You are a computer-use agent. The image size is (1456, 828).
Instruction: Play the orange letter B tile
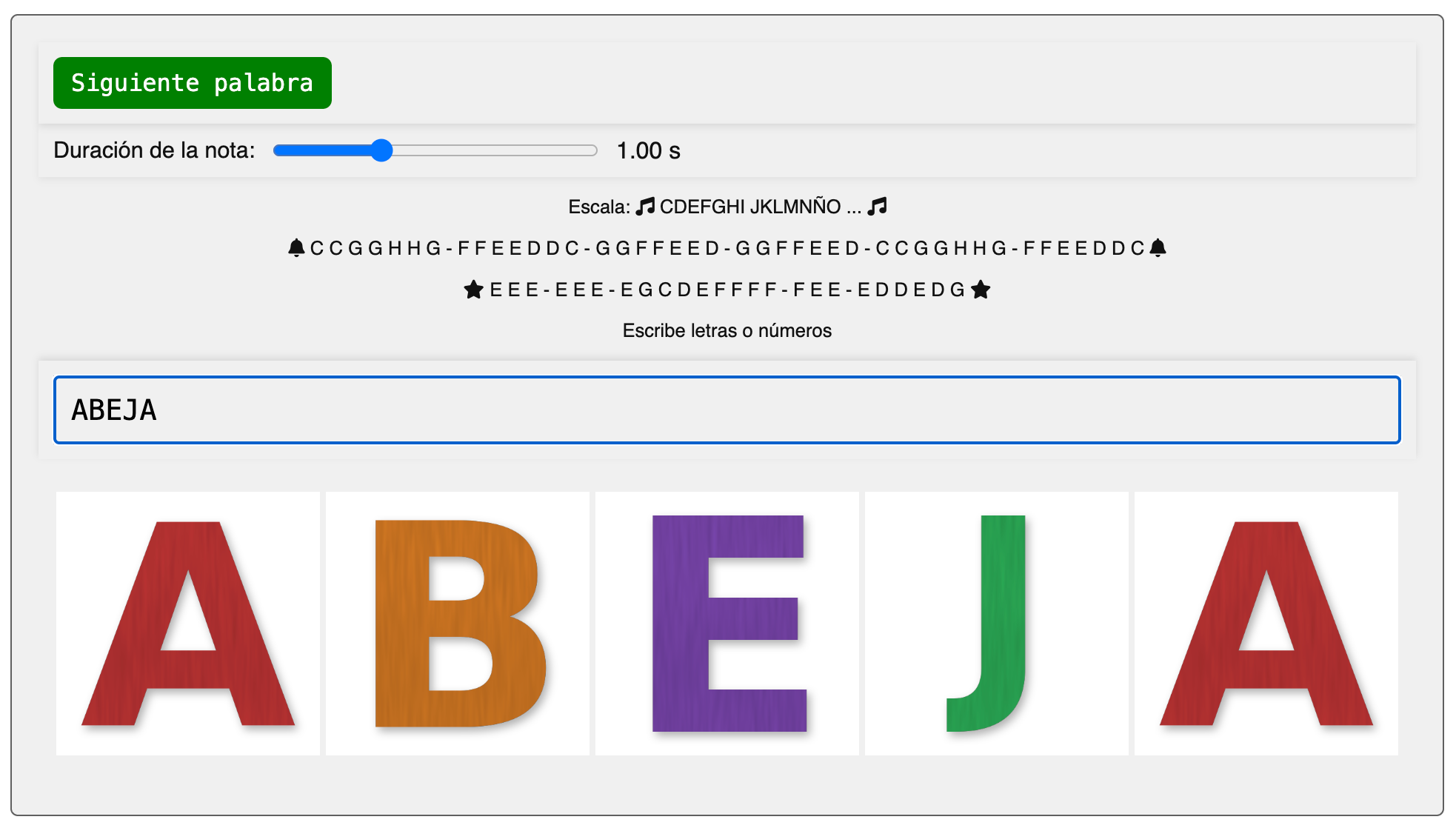click(458, 624)
